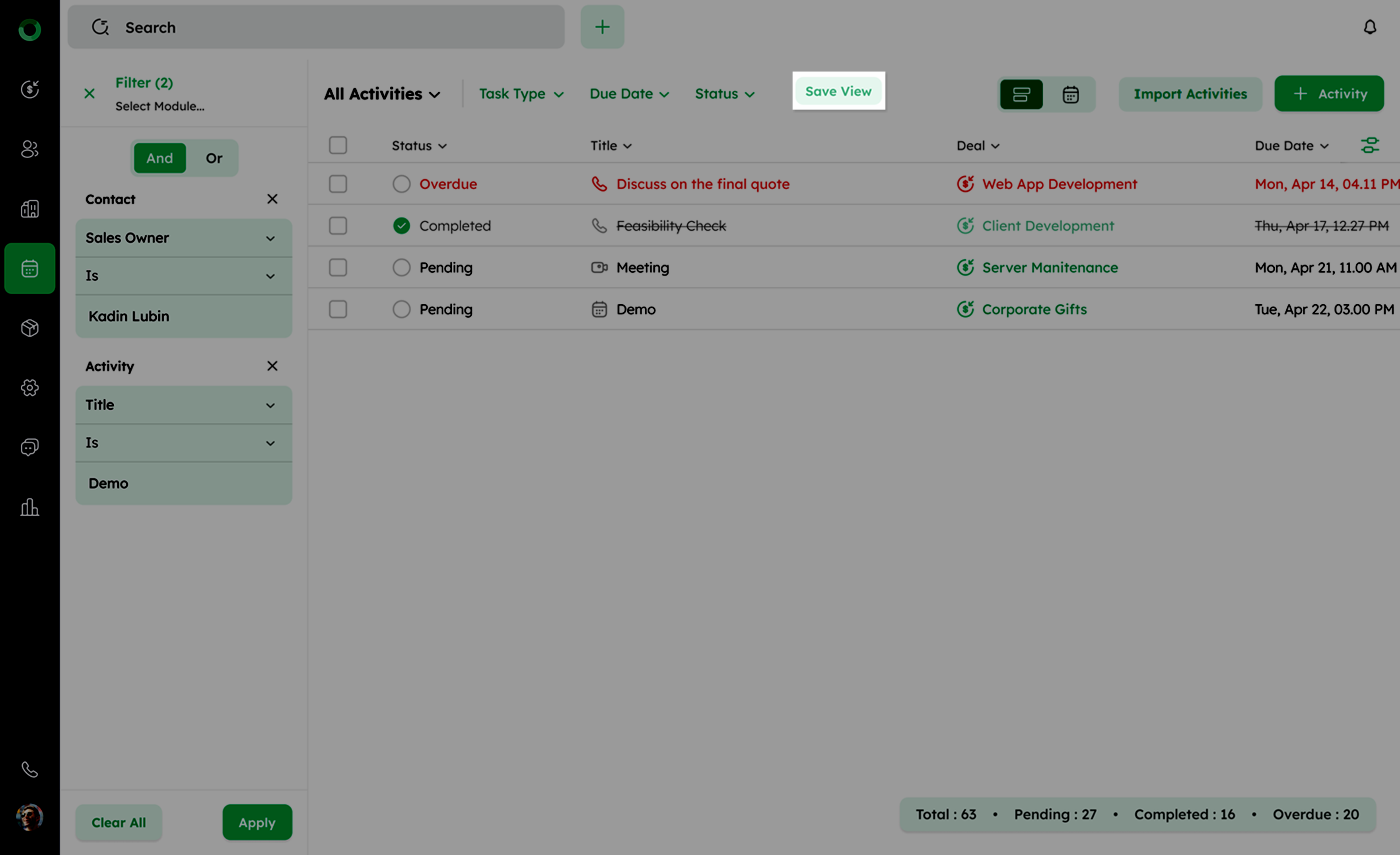The height and width of the screenshot is (855, 1400).
Task: Open the Sales Owner field dropdown
Action: click(183, 238)
